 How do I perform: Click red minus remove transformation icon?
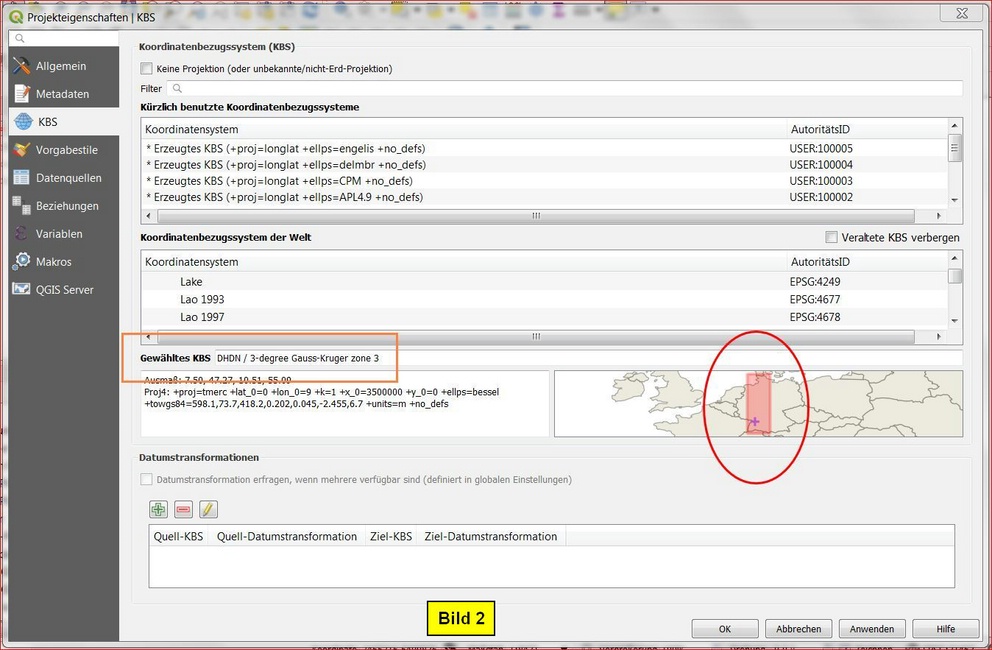pos(183,509)
